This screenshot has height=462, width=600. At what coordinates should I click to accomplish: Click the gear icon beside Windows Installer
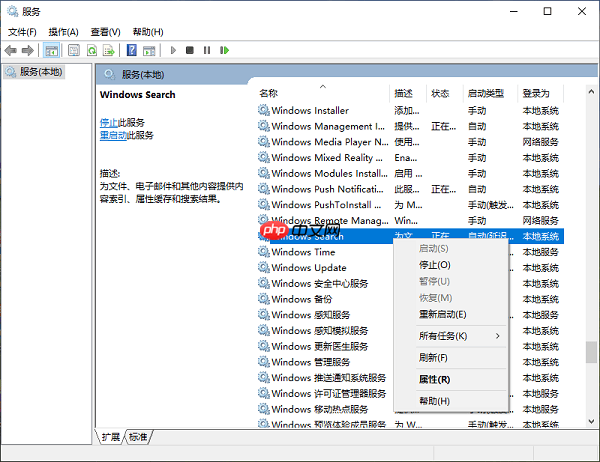tap(264, 110)
